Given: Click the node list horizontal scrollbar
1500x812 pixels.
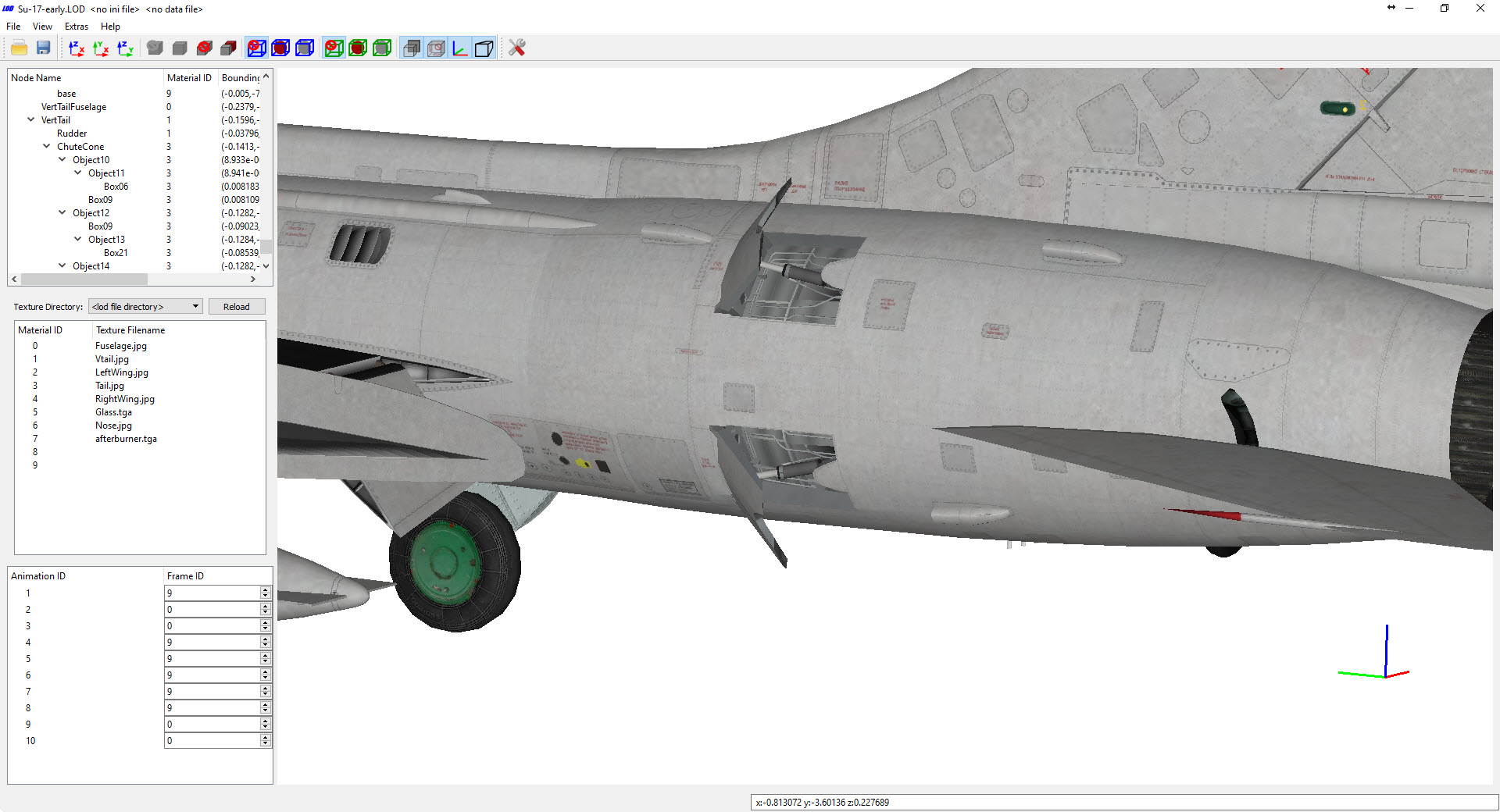Looking at the screenshot, I should pyautogui.click(x=133, y=279).
